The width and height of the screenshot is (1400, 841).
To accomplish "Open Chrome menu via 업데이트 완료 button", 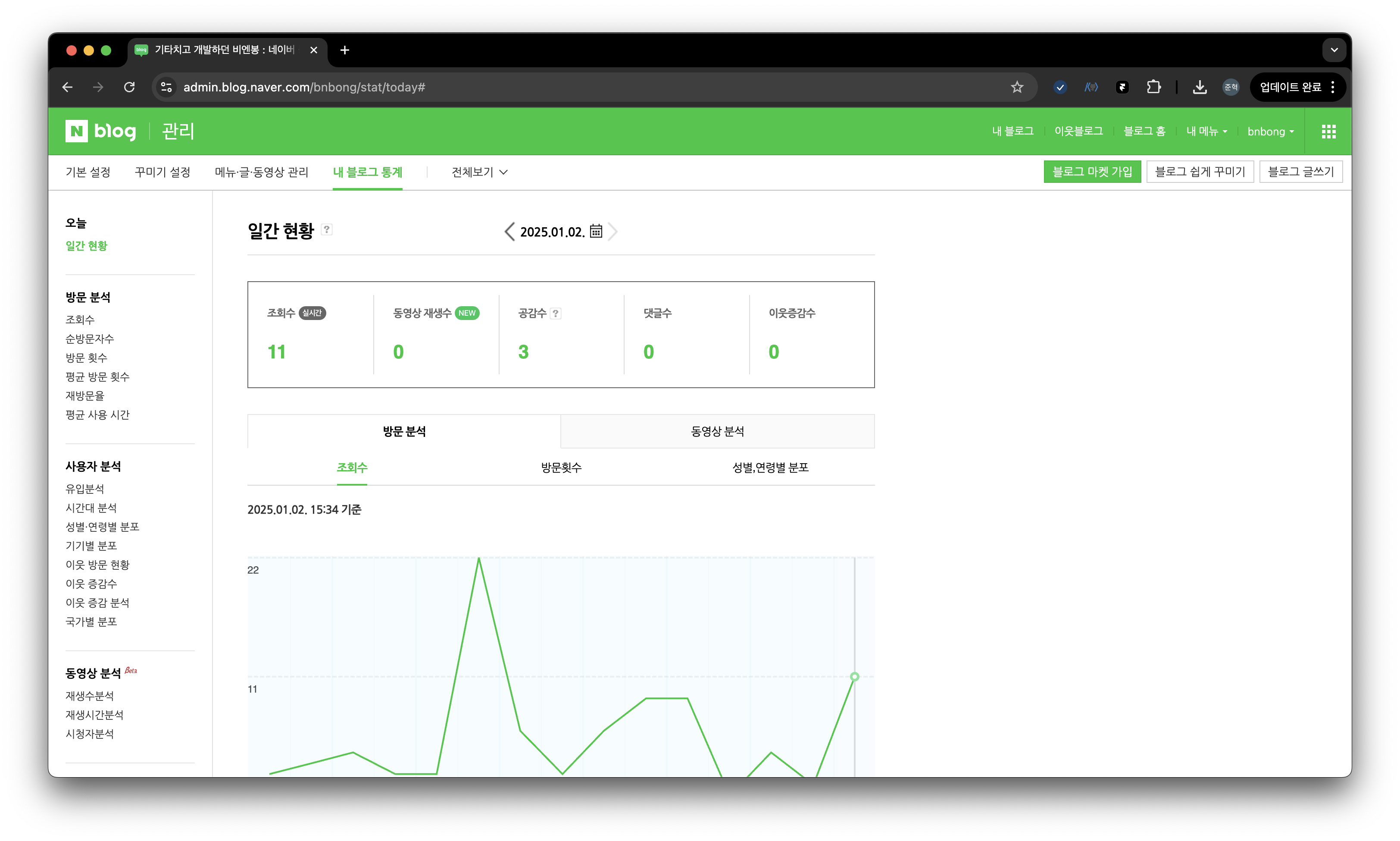I will pyautogui.click(x=1297, y=87).
